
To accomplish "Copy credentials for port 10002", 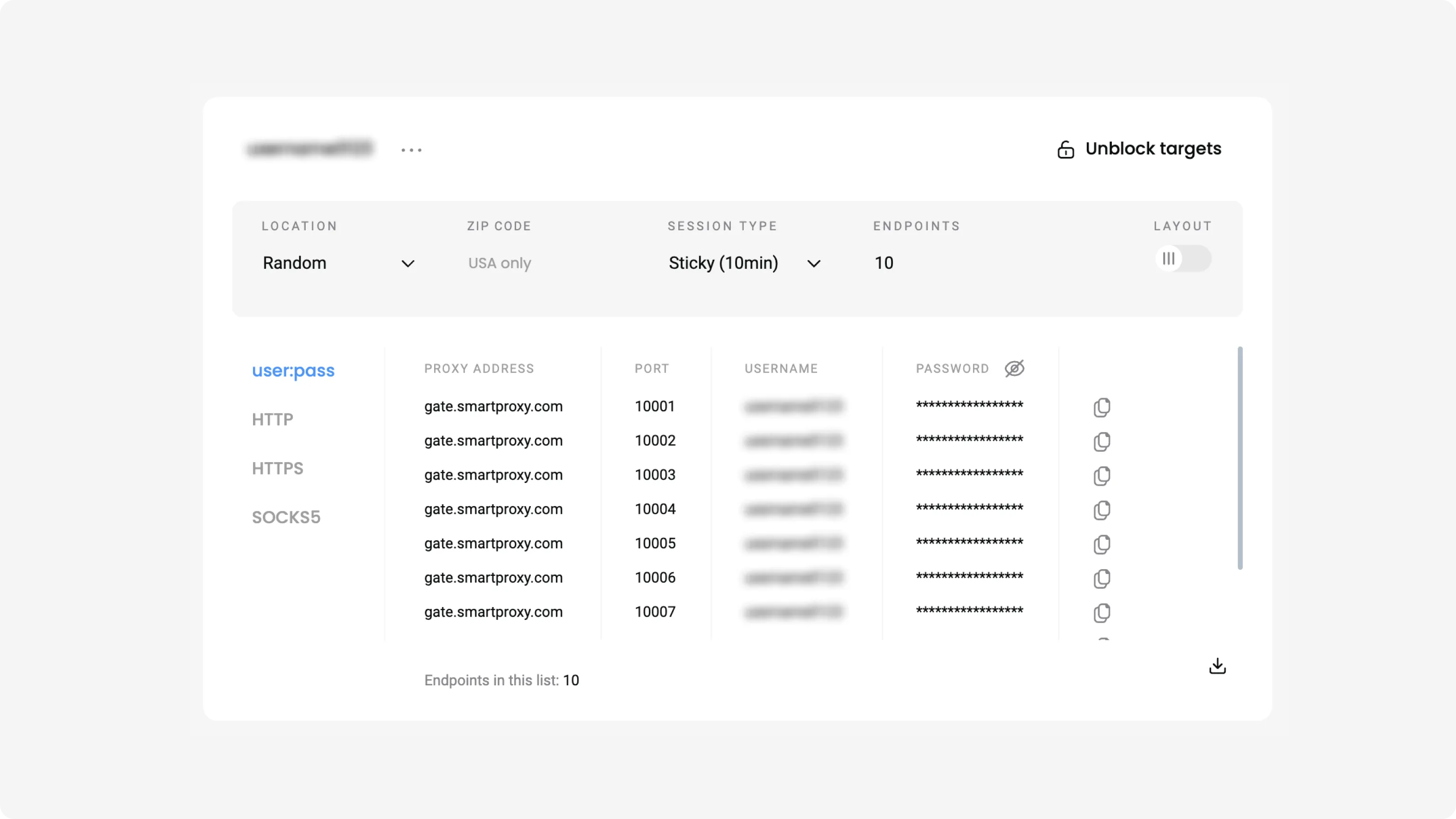I will [x=1101, y=441].
